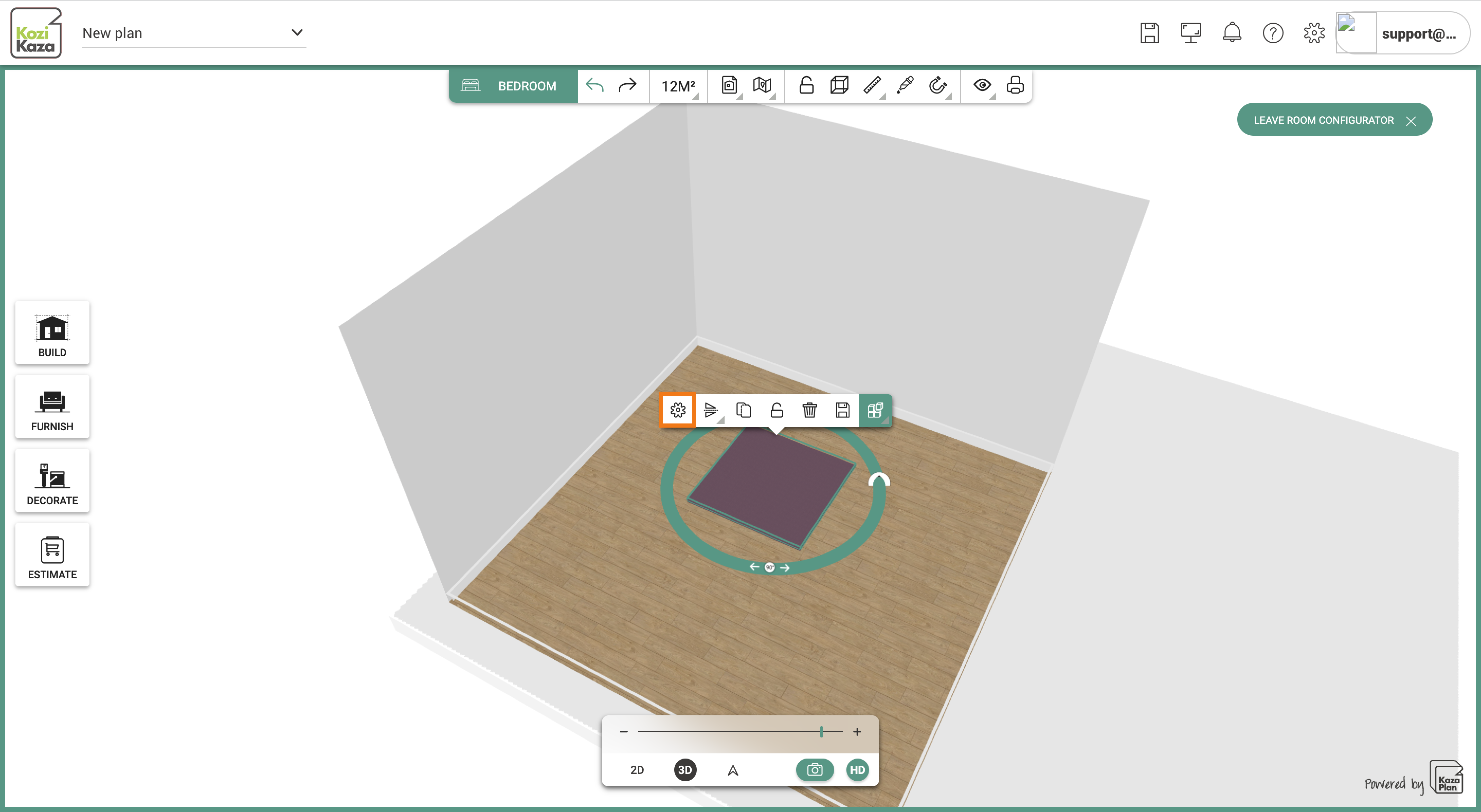The image size is (1481, 812).
Task: Open the BUILD panel
Action: point(52,333)
